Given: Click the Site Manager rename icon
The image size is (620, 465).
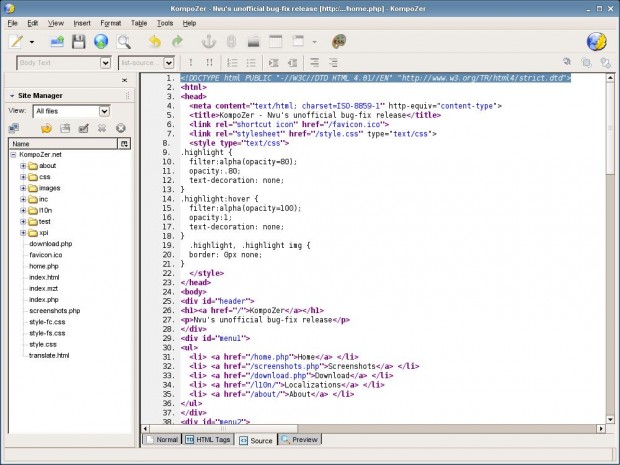Looking at the screenshot, I should tap(83, 128).
